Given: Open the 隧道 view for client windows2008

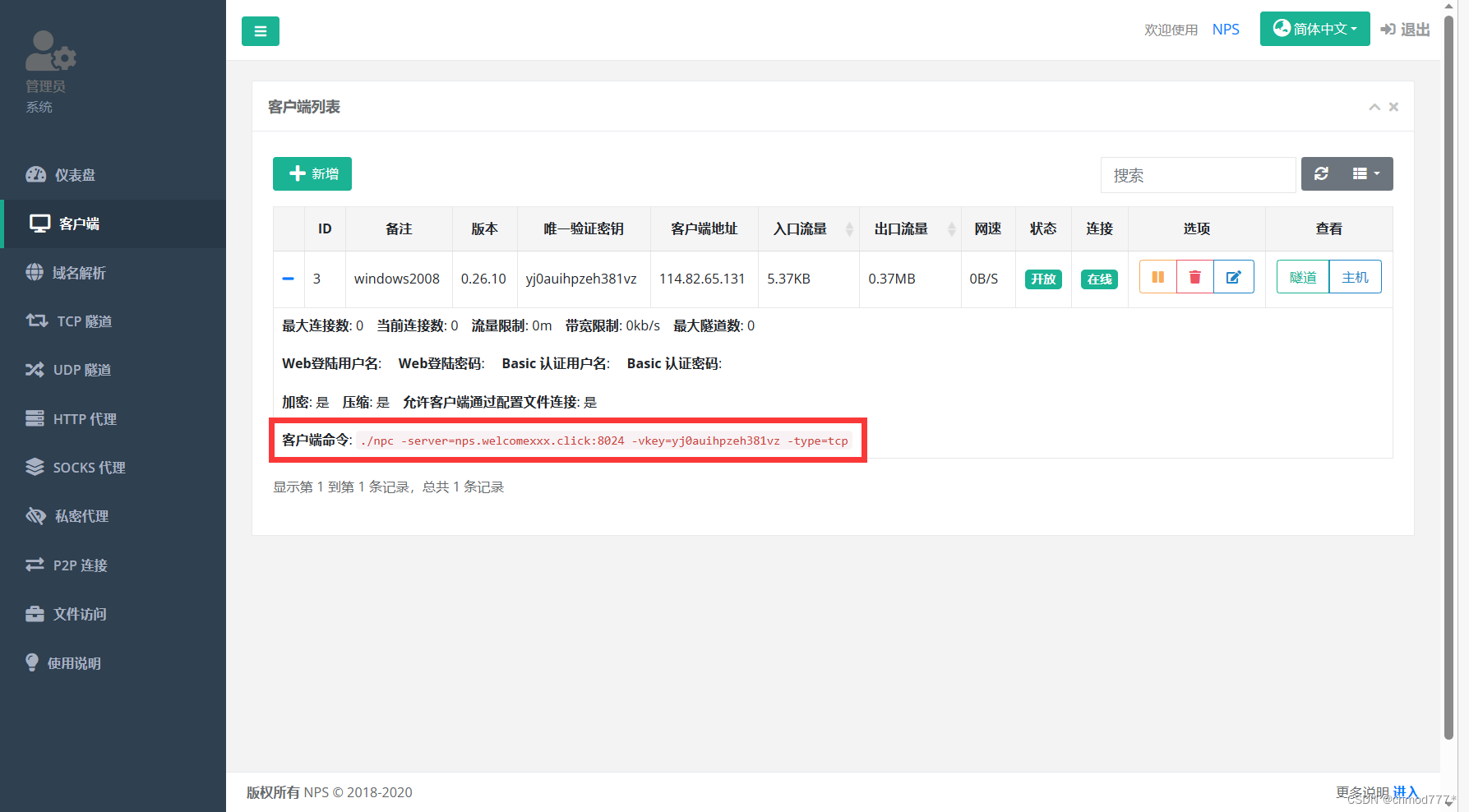Looking at the screenshot, I should pos(1302,277).
